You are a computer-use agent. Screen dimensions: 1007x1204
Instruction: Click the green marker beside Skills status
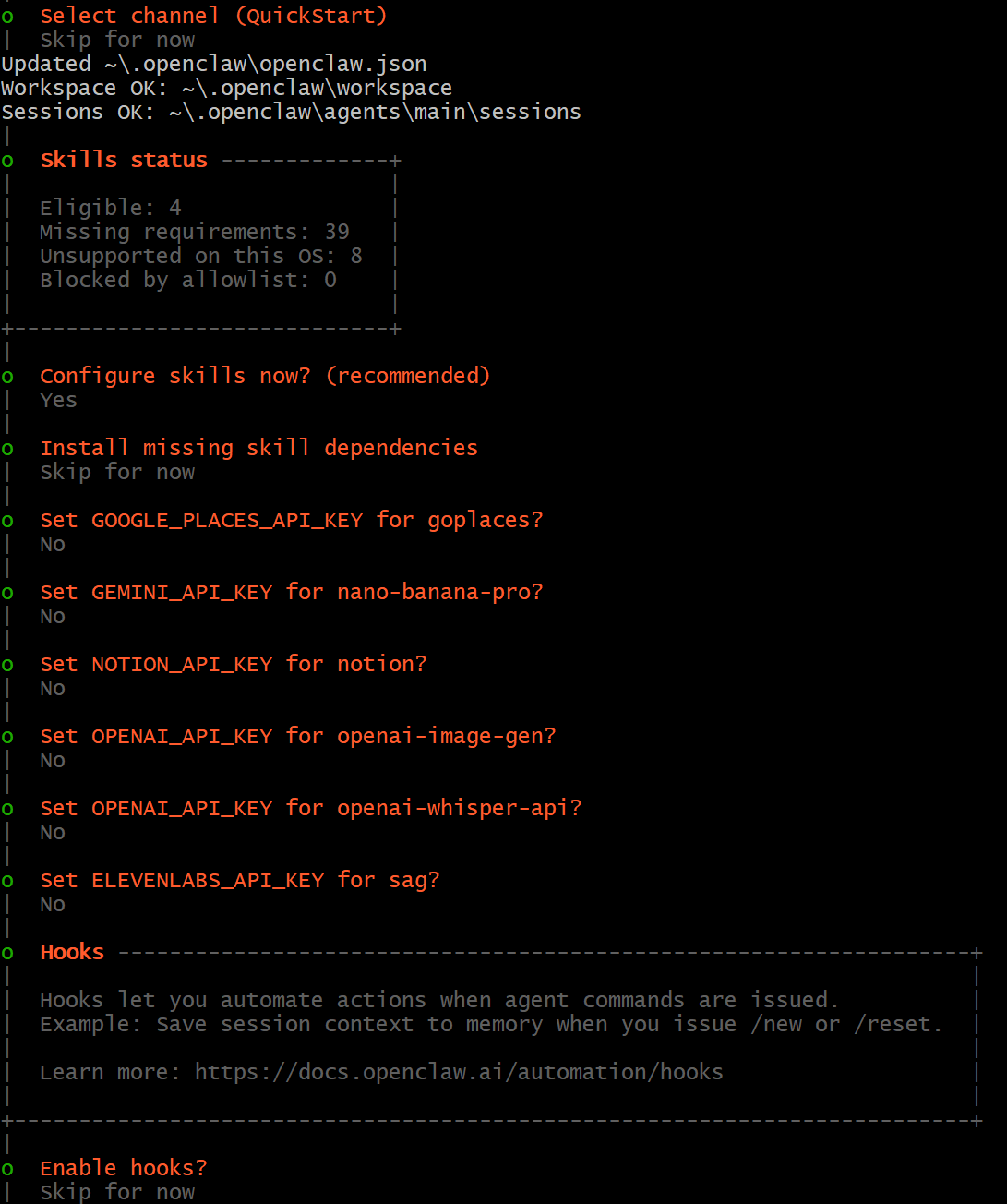point(7,161)
